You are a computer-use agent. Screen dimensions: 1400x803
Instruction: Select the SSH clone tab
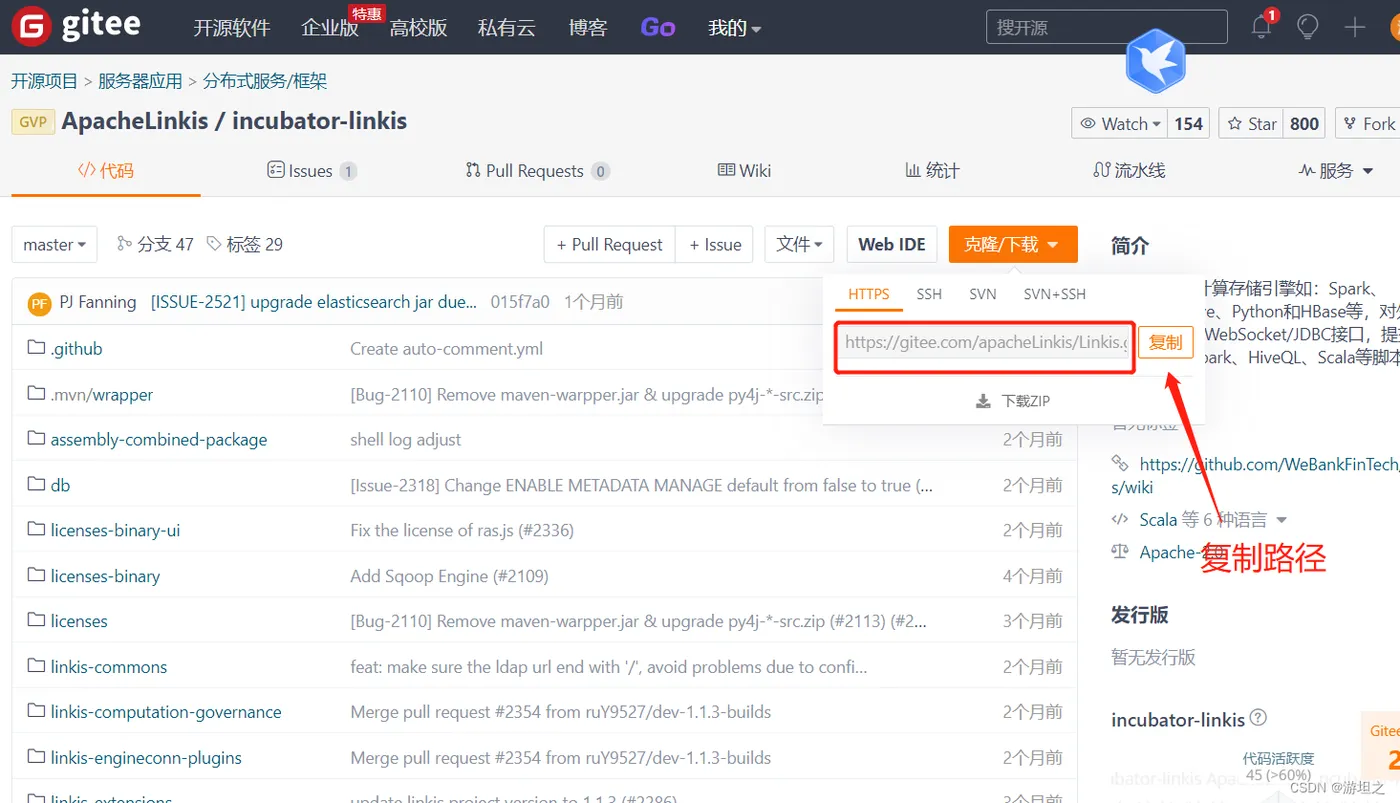coord(929,294)
